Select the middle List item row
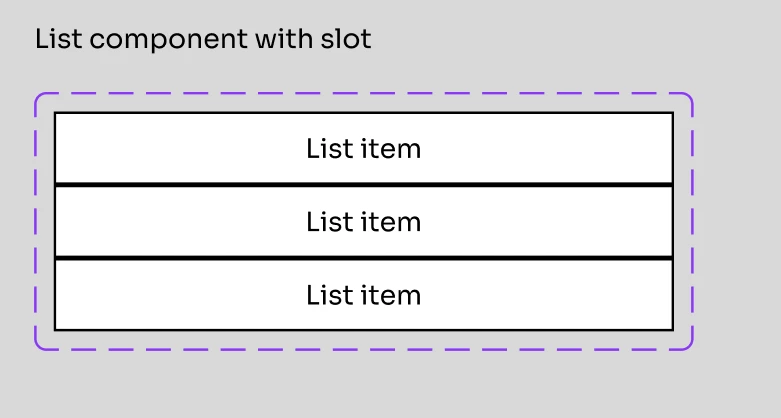781x418 pixels. [x=364, y=222]
